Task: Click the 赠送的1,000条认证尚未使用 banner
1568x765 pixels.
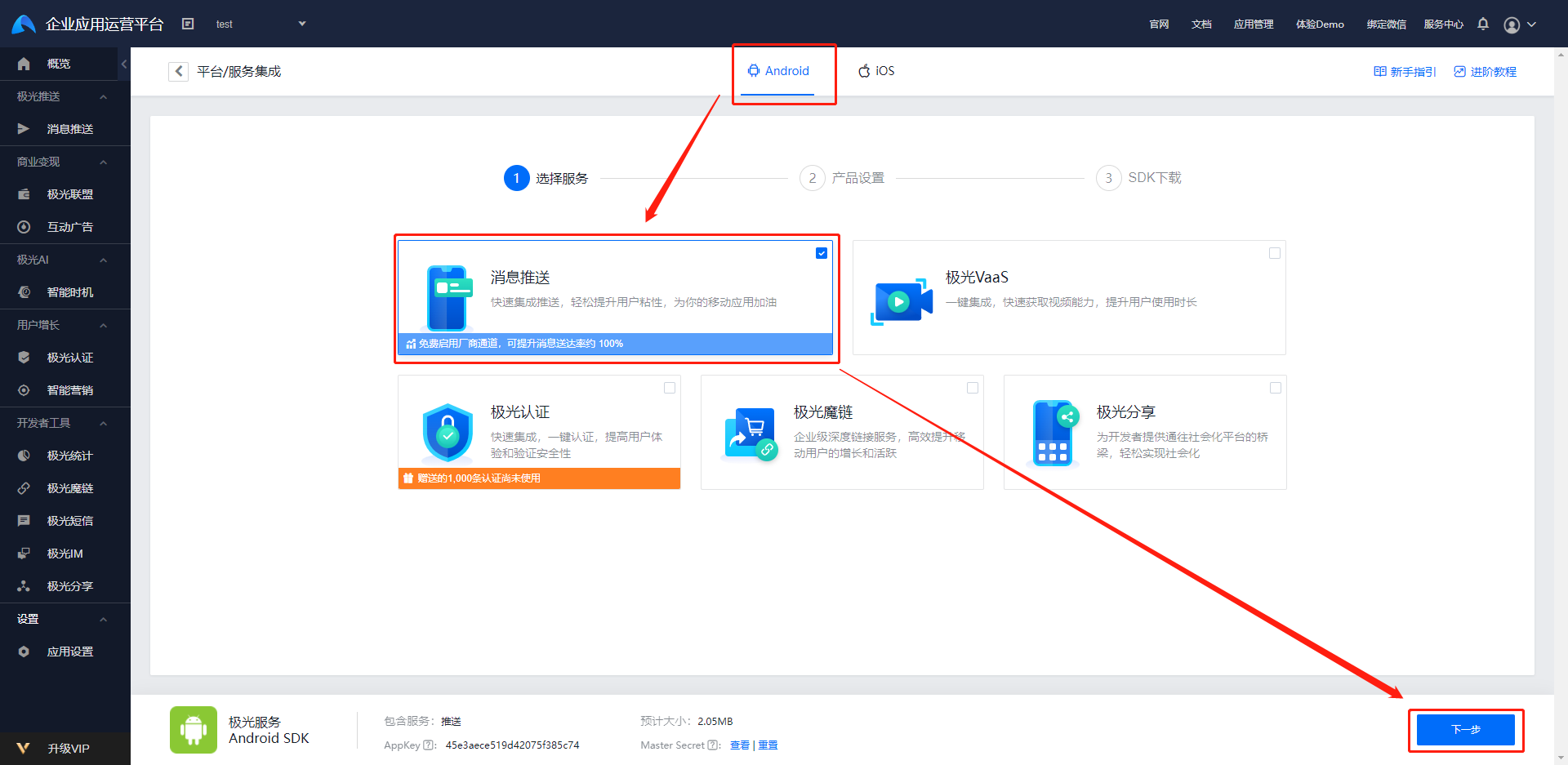Action: point(539,478)
